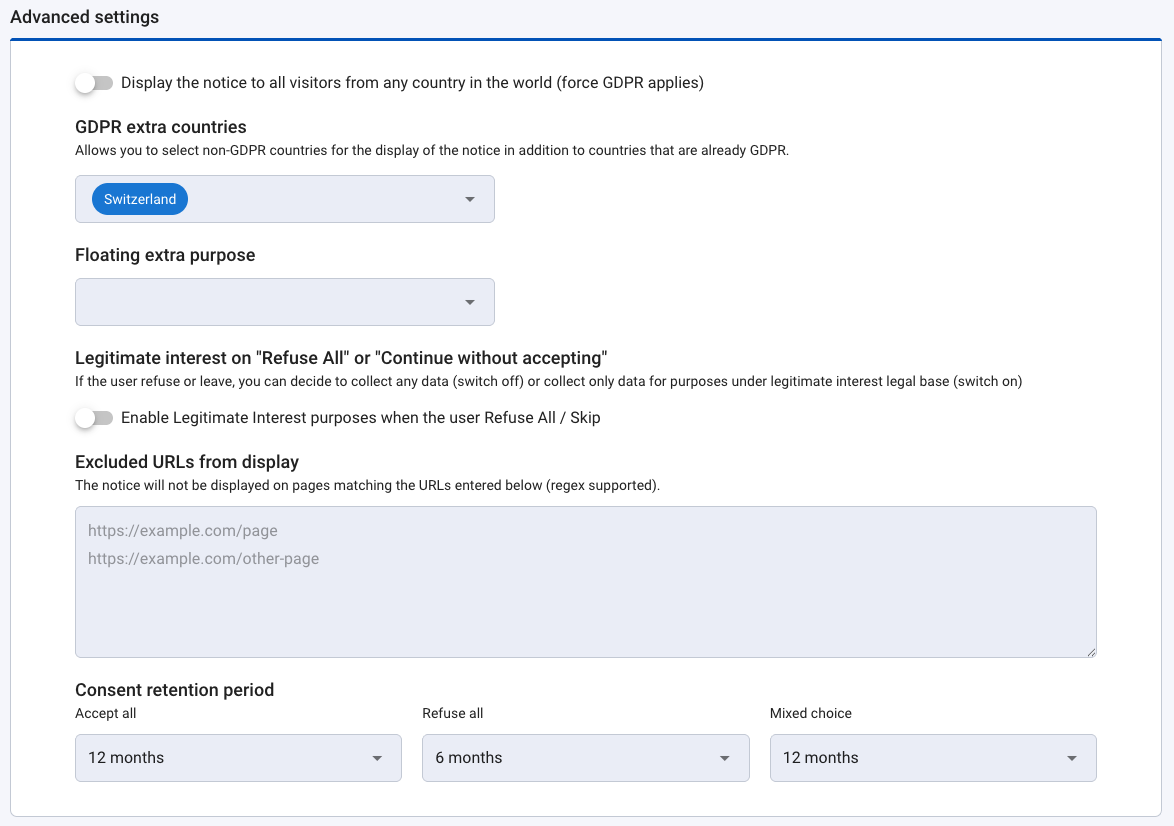Click the Mixed choice dropdown arrow icon
The width and height of the screenshot is (1174, 826).
1072,759
